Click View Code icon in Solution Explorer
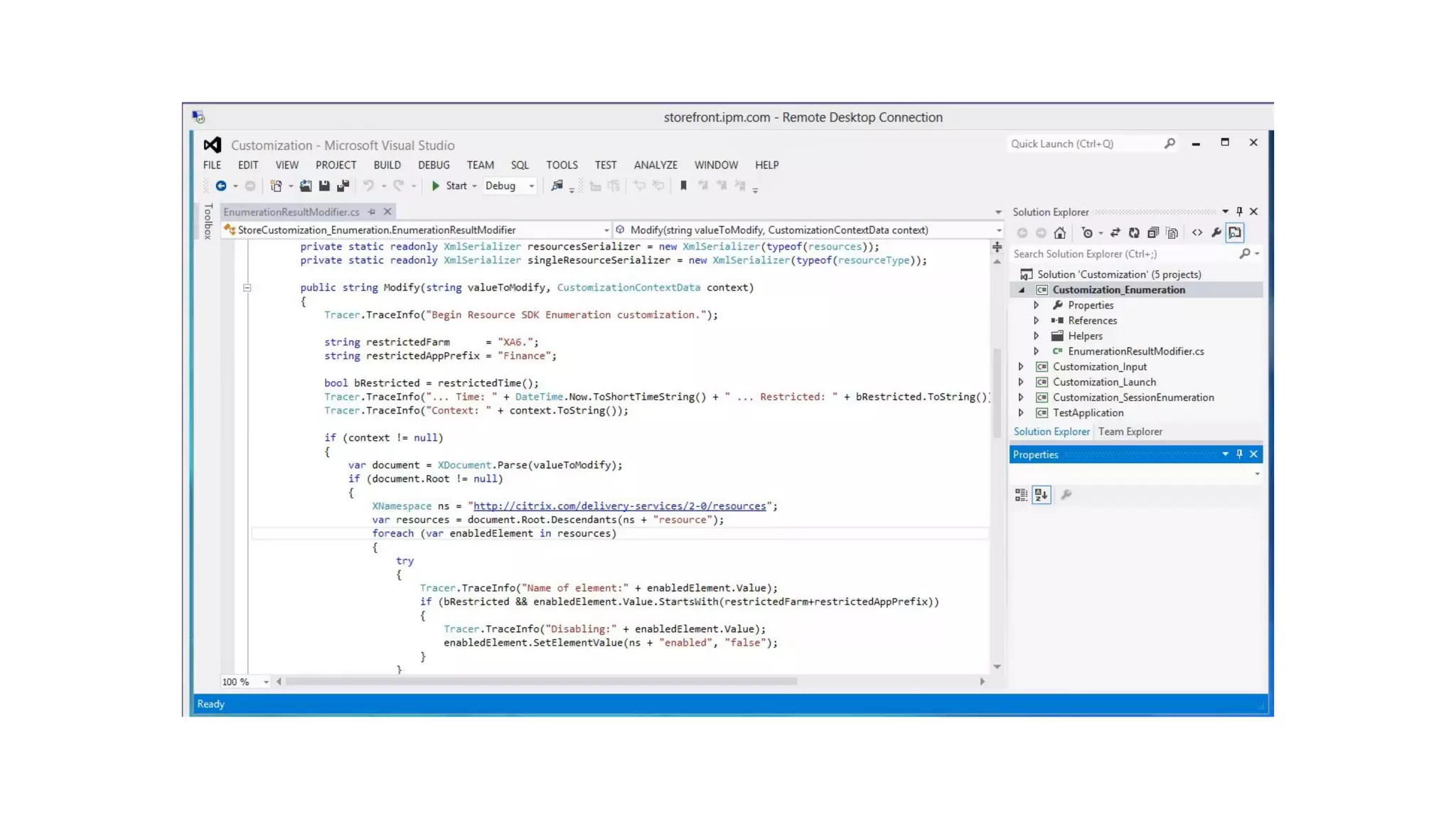 [1197, 232]
